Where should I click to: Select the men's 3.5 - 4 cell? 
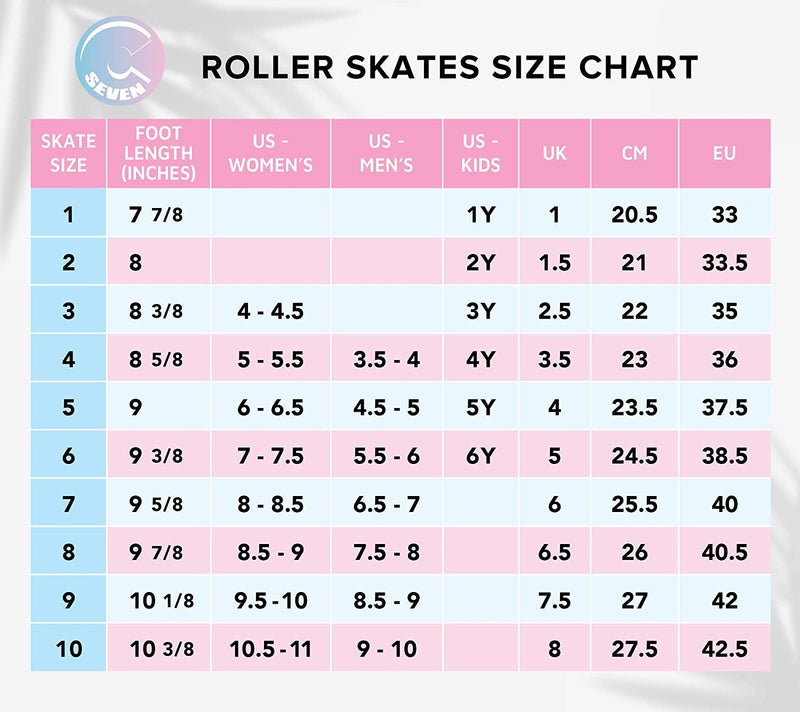[x=386, y=359]
